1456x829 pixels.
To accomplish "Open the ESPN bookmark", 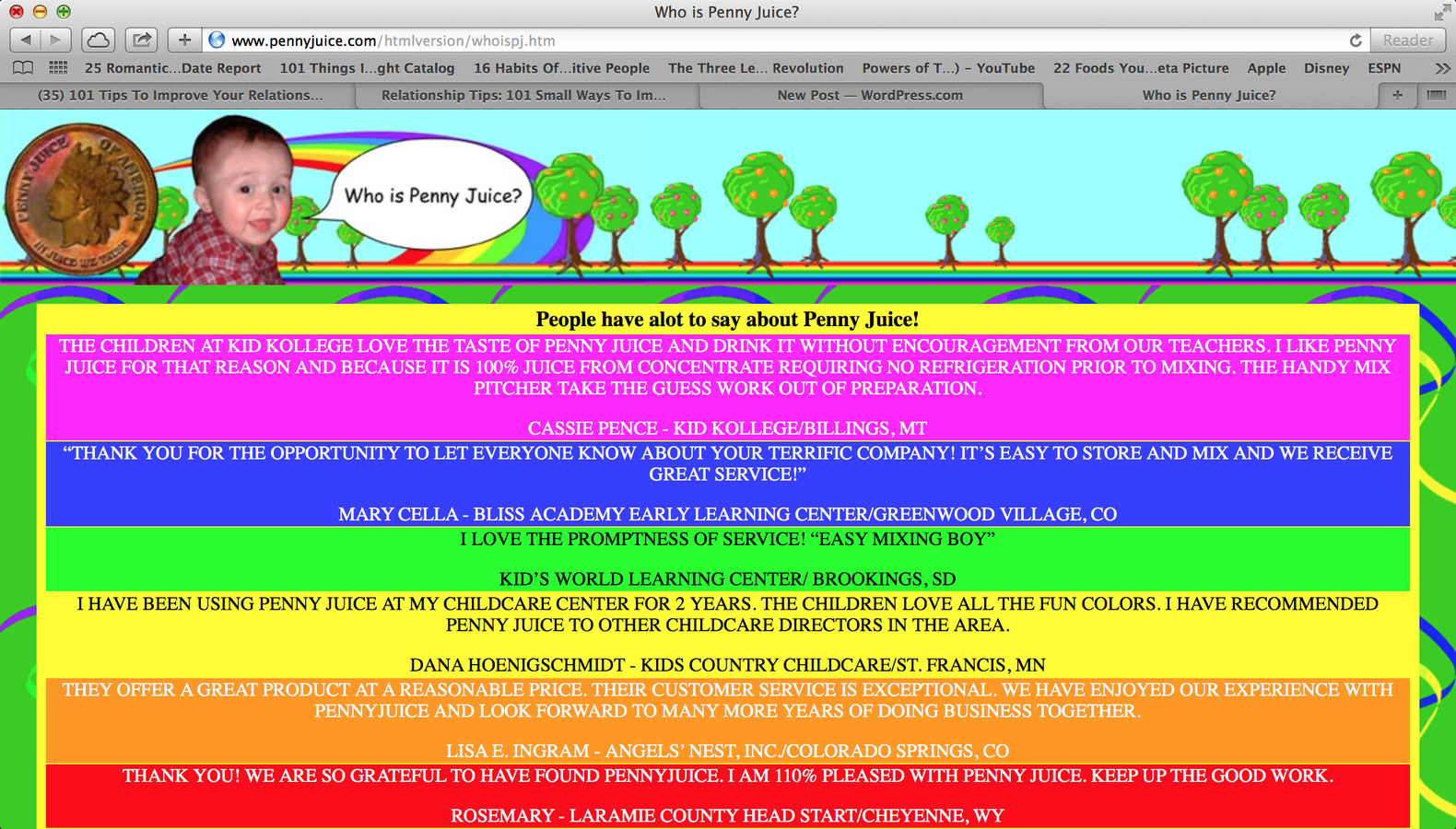I will point(1384,68).
